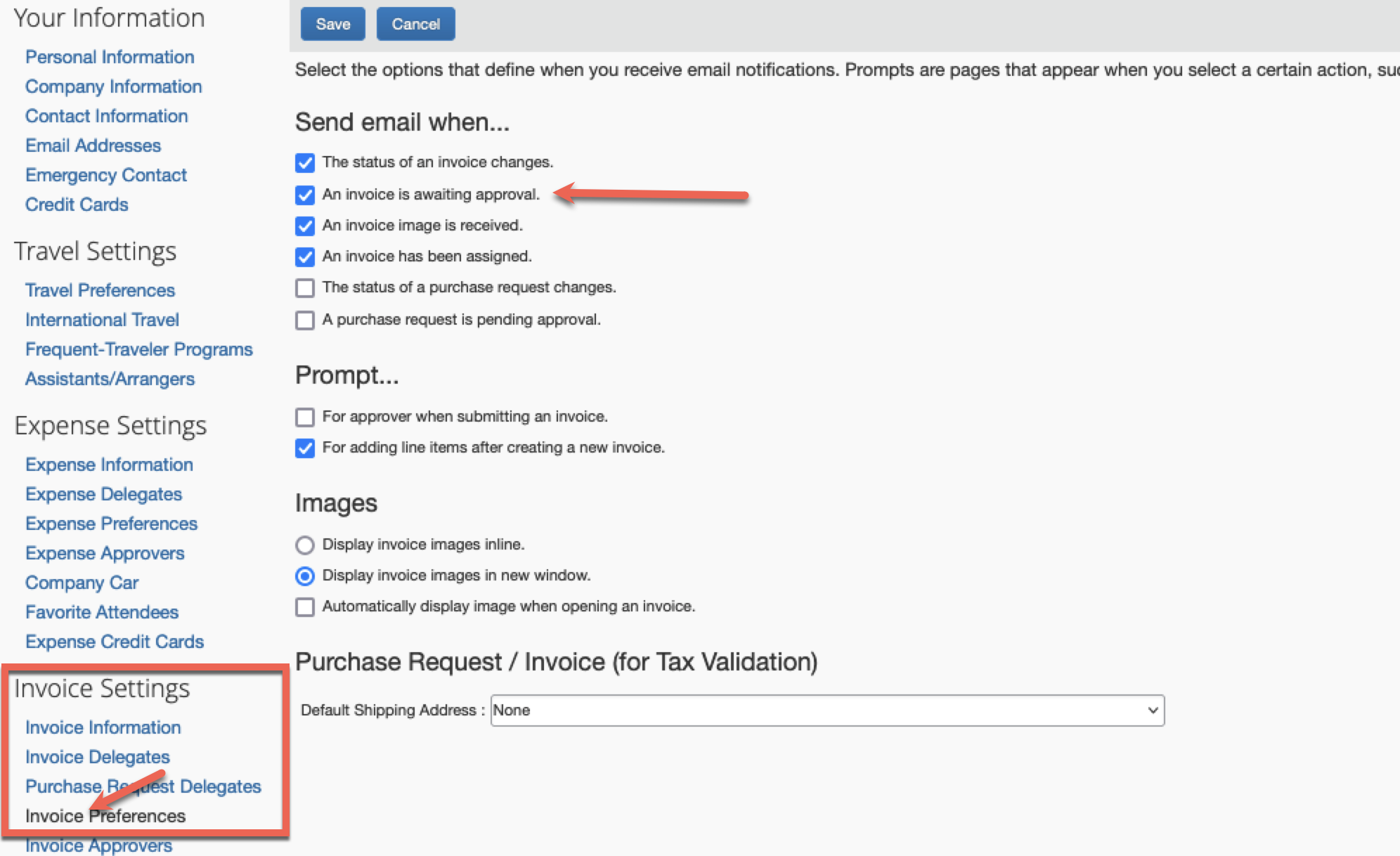This screenshot has width=1400, height=856.
Task: Open Invoice Approvers settings
Action: [98, 845]
